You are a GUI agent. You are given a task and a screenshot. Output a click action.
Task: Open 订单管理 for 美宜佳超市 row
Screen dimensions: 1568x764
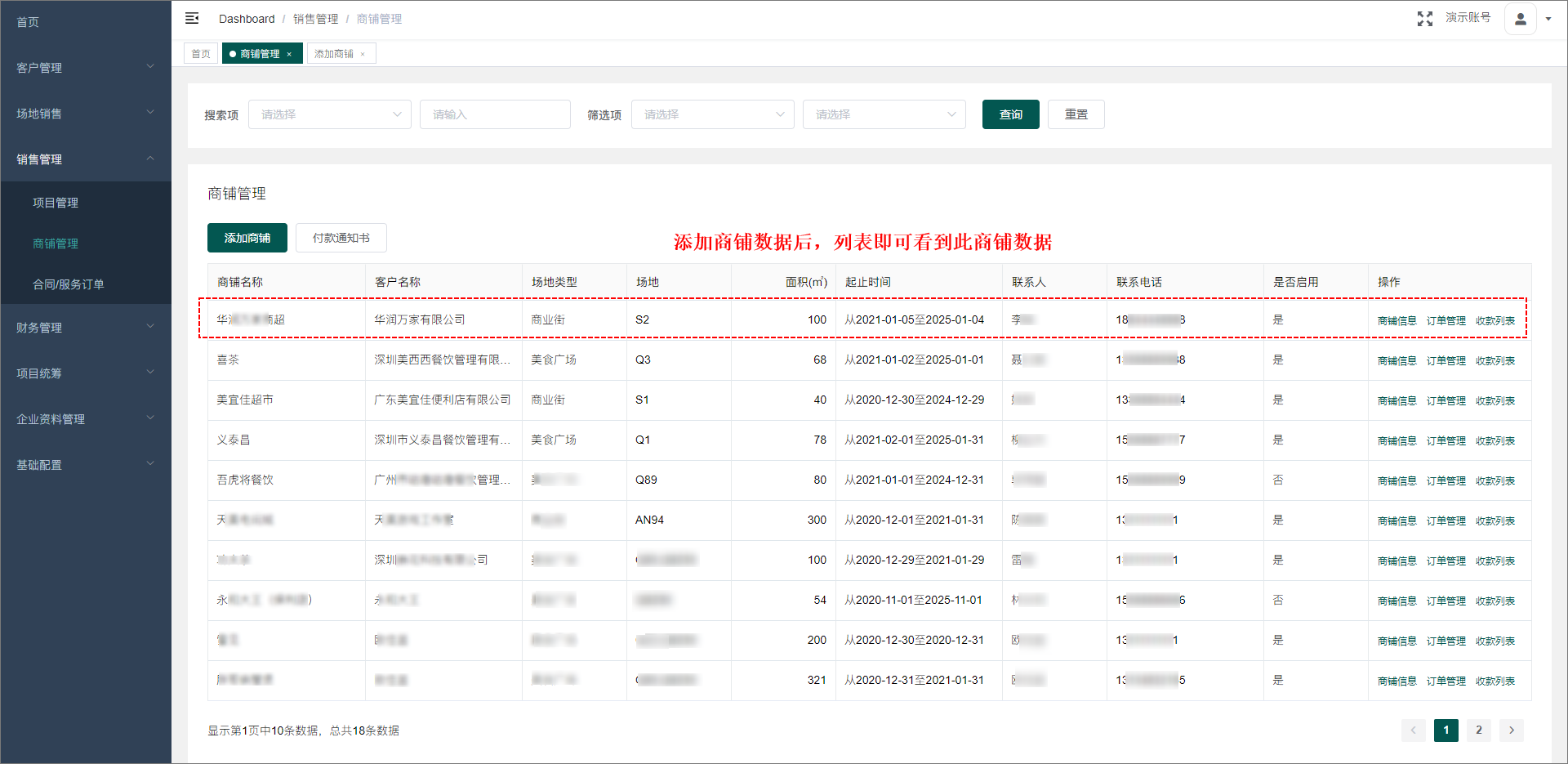pos(1446,400)
